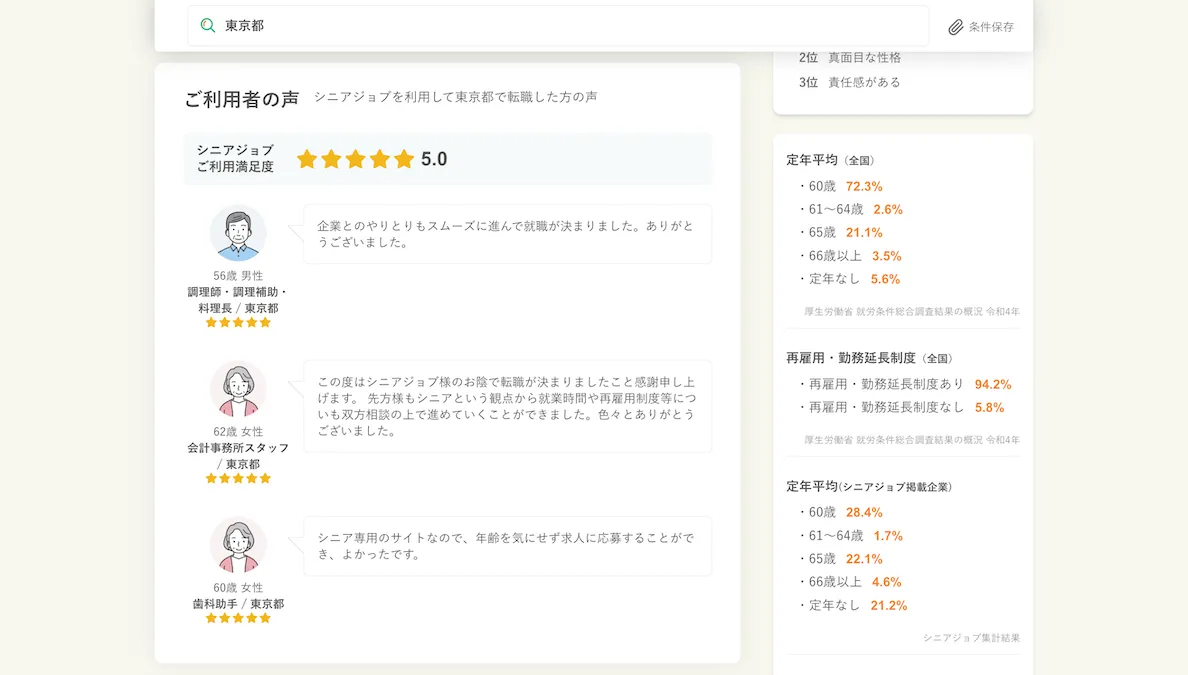Click the 62-year-old woman's avatar
The width and height of the screenshot is (1188, 675).
pyautogui.click(x=238, y=389)
